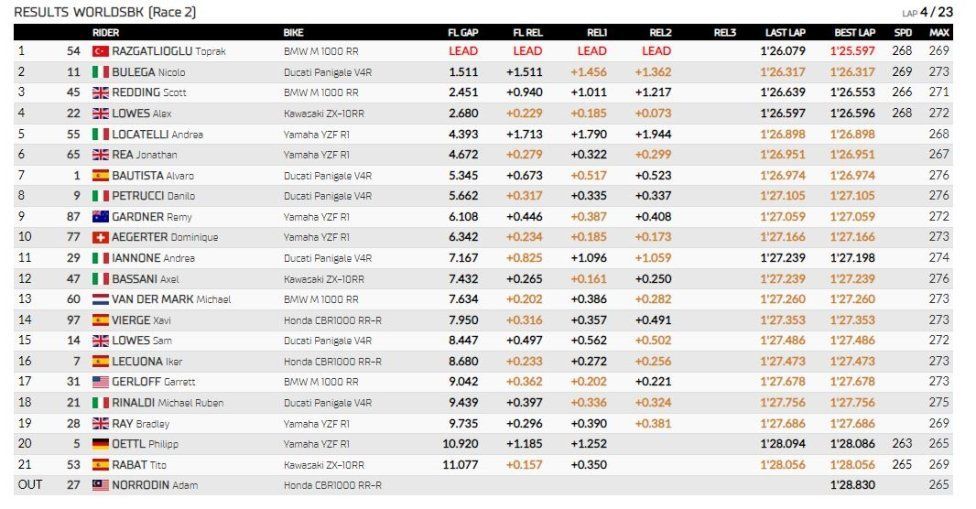The height and width of the screenshot is (509, 976).
Task: Click the REL1 column header
Action: (x=597, y=32)
